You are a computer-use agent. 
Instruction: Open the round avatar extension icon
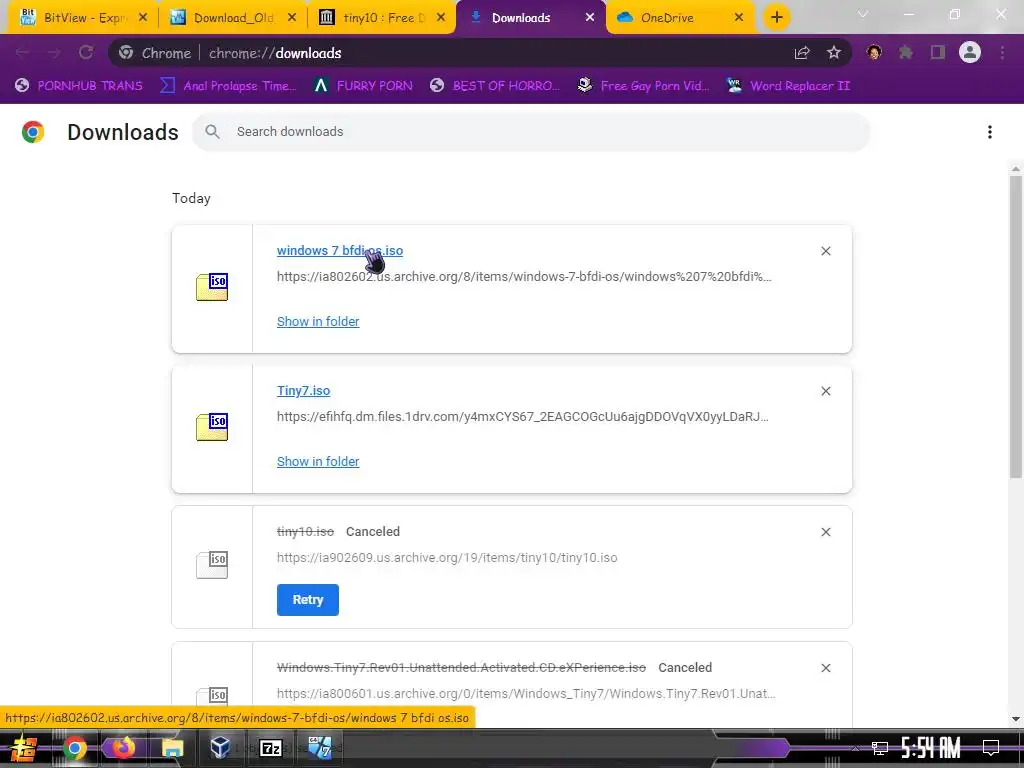click(874, 52)
